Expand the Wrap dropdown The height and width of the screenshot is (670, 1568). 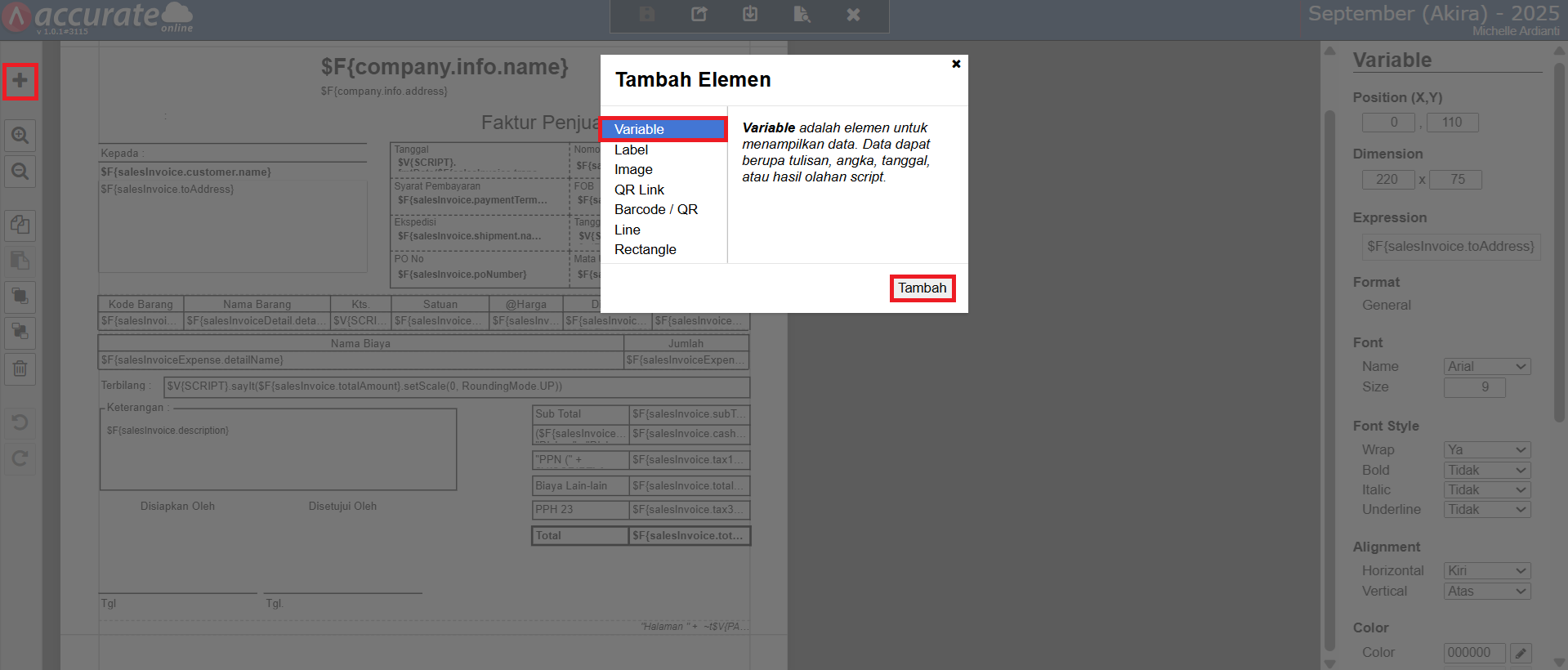[x=1486, y=450]
